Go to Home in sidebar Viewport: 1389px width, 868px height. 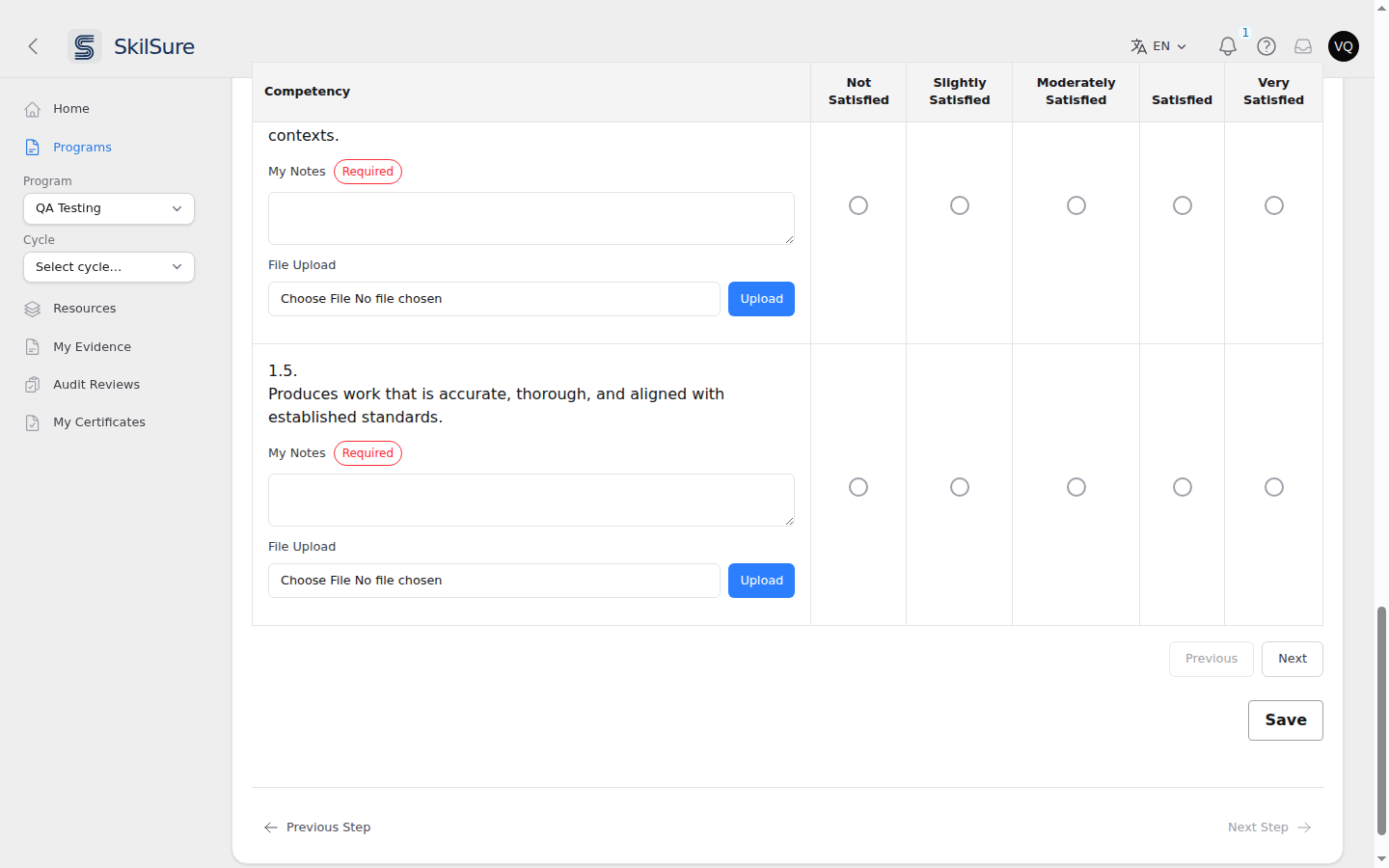[71, 109]
